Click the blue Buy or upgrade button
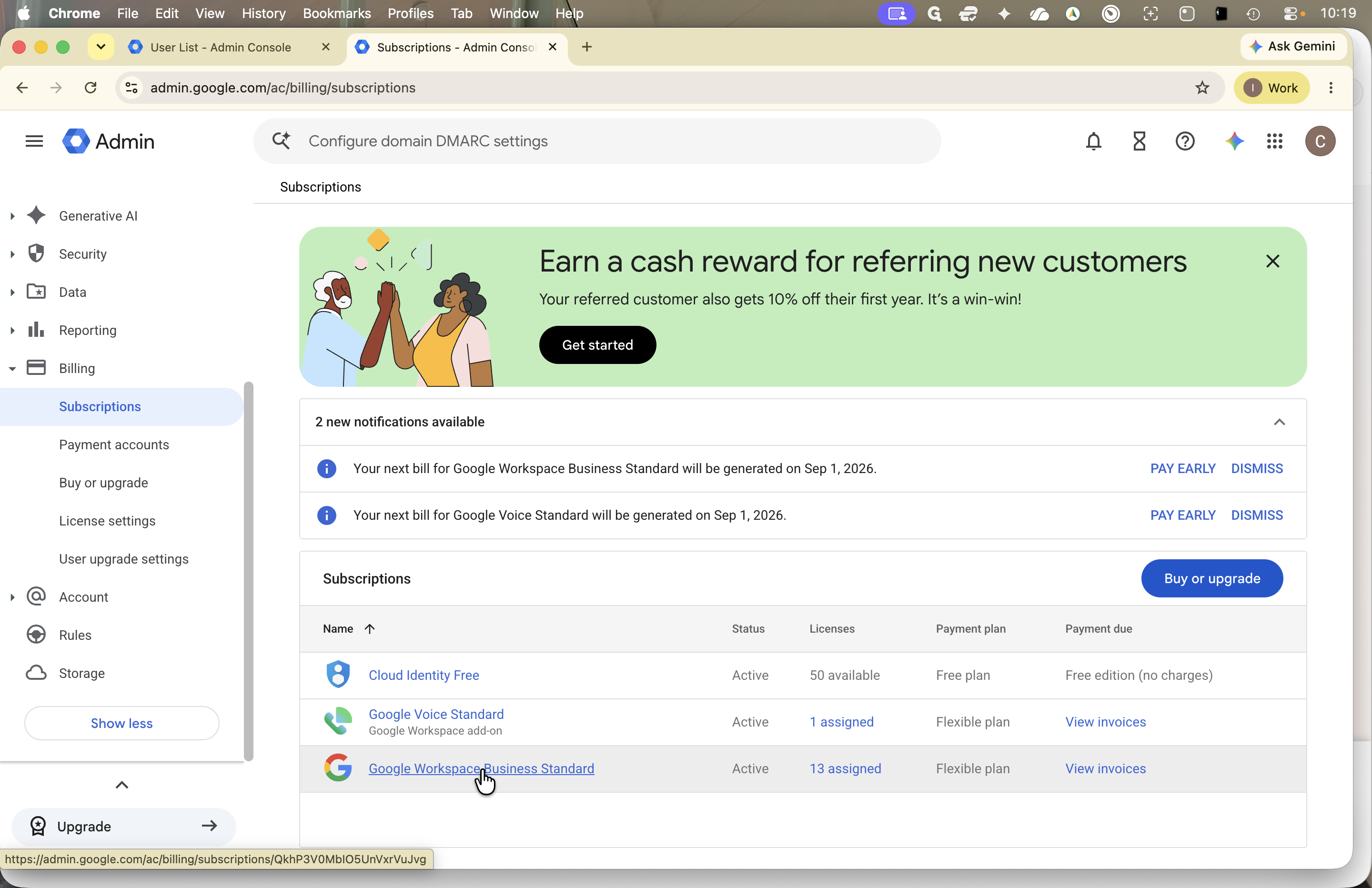 click(x=1212, y=578)
